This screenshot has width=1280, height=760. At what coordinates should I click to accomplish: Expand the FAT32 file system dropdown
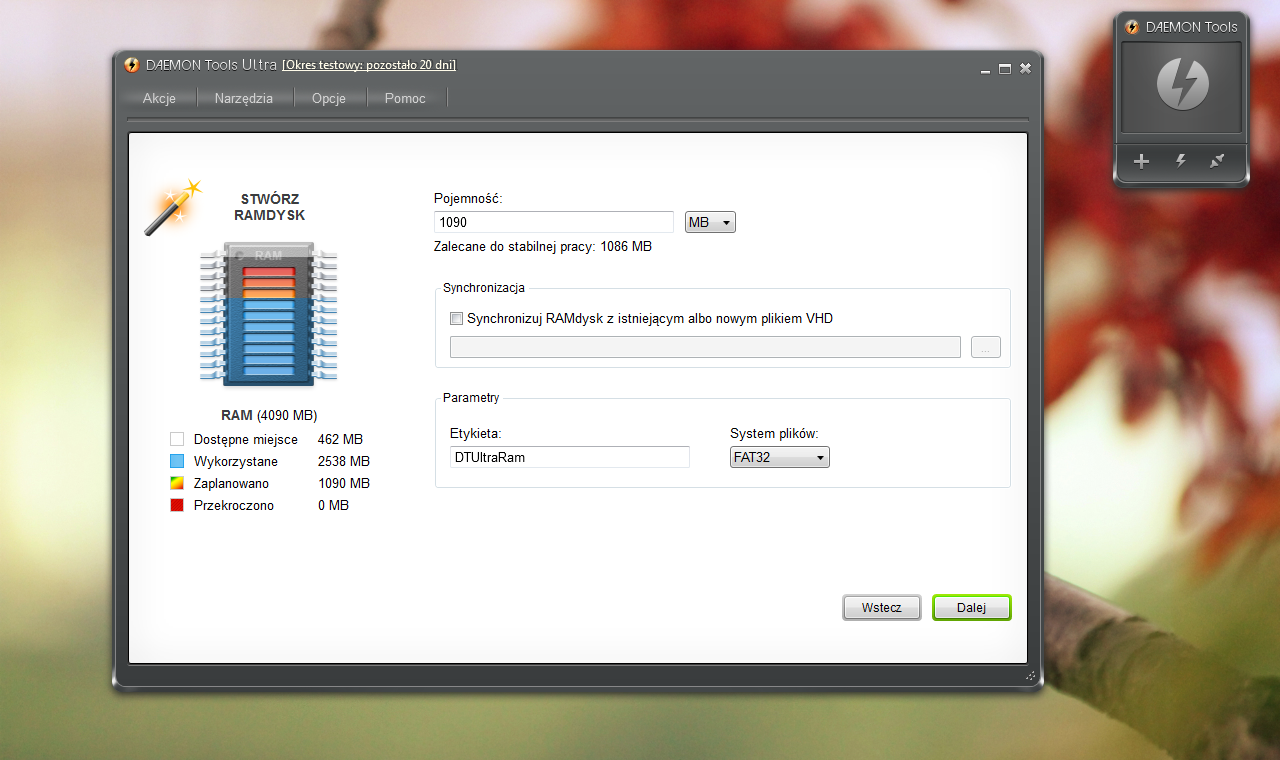click(779, 457)
